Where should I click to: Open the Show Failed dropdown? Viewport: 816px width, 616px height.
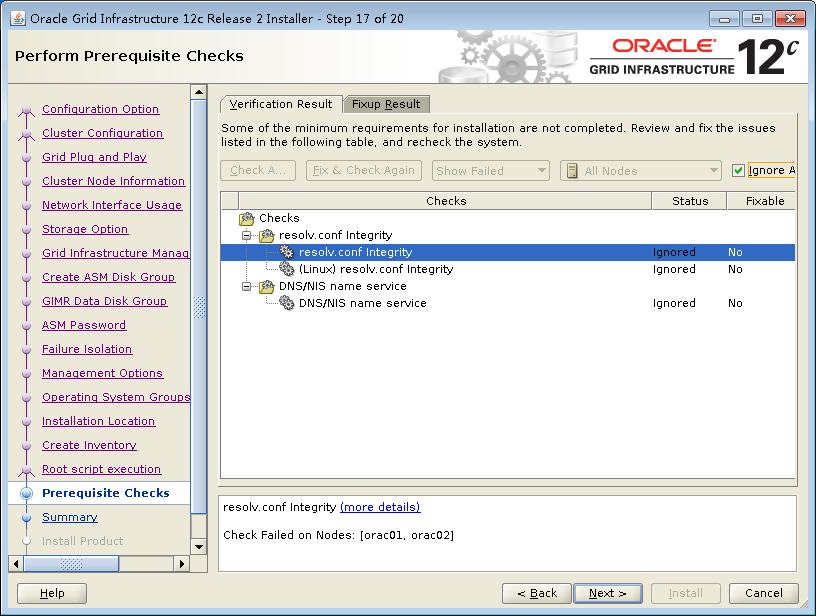pyautogui.click(x=491, y=171)
